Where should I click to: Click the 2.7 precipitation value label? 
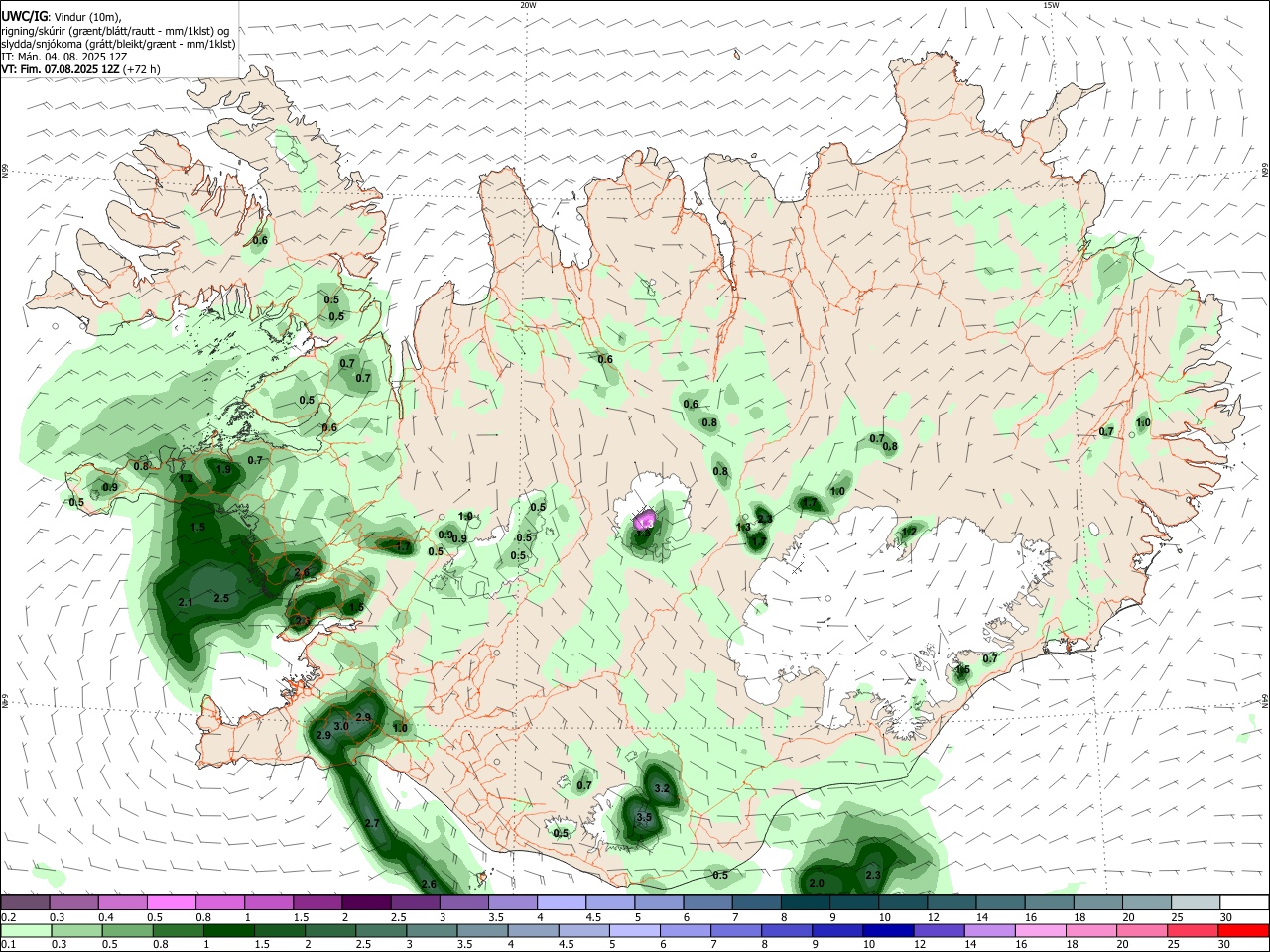(x=373, y=824)
